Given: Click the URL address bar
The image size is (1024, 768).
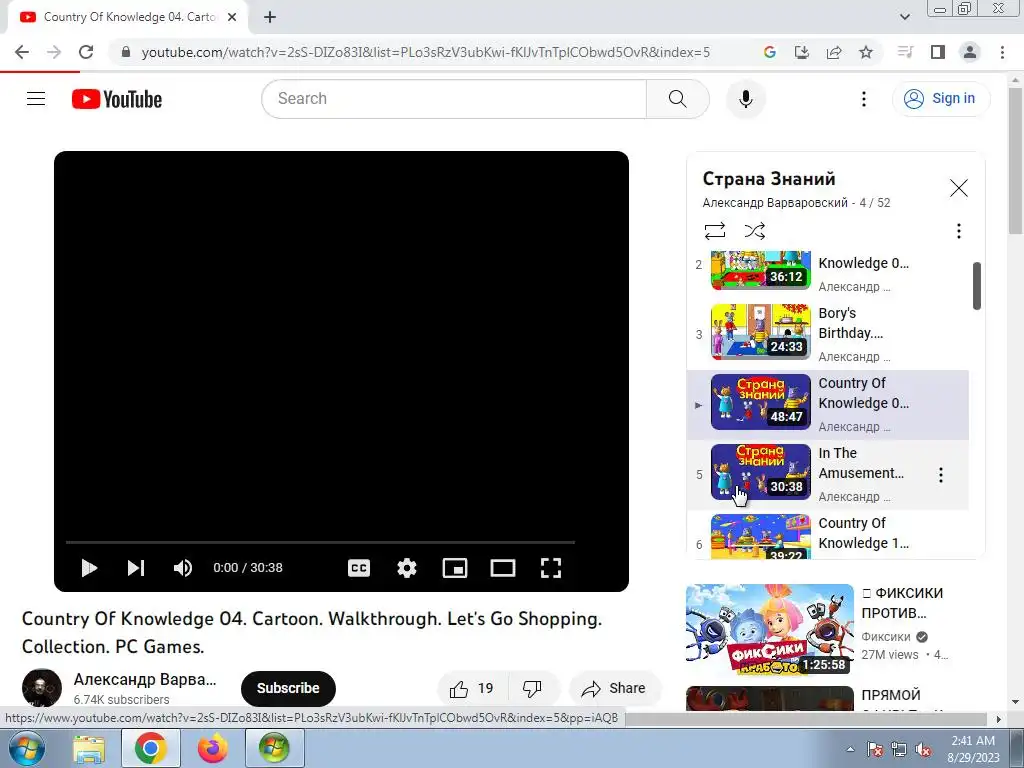Looking at the screenshot, I should (x=426, y=52).
